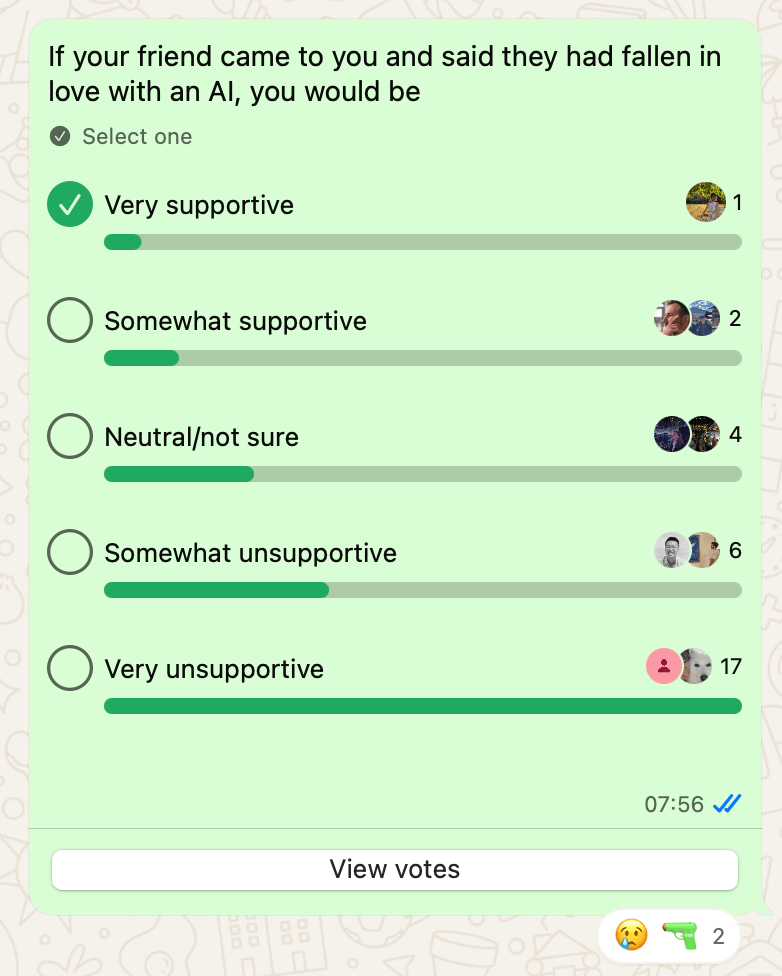Image resolution: width=782 pixels, height=976 pixels.
Task: Click the Somewhat supportive voter avatars
Action: [x=687, y=319]
